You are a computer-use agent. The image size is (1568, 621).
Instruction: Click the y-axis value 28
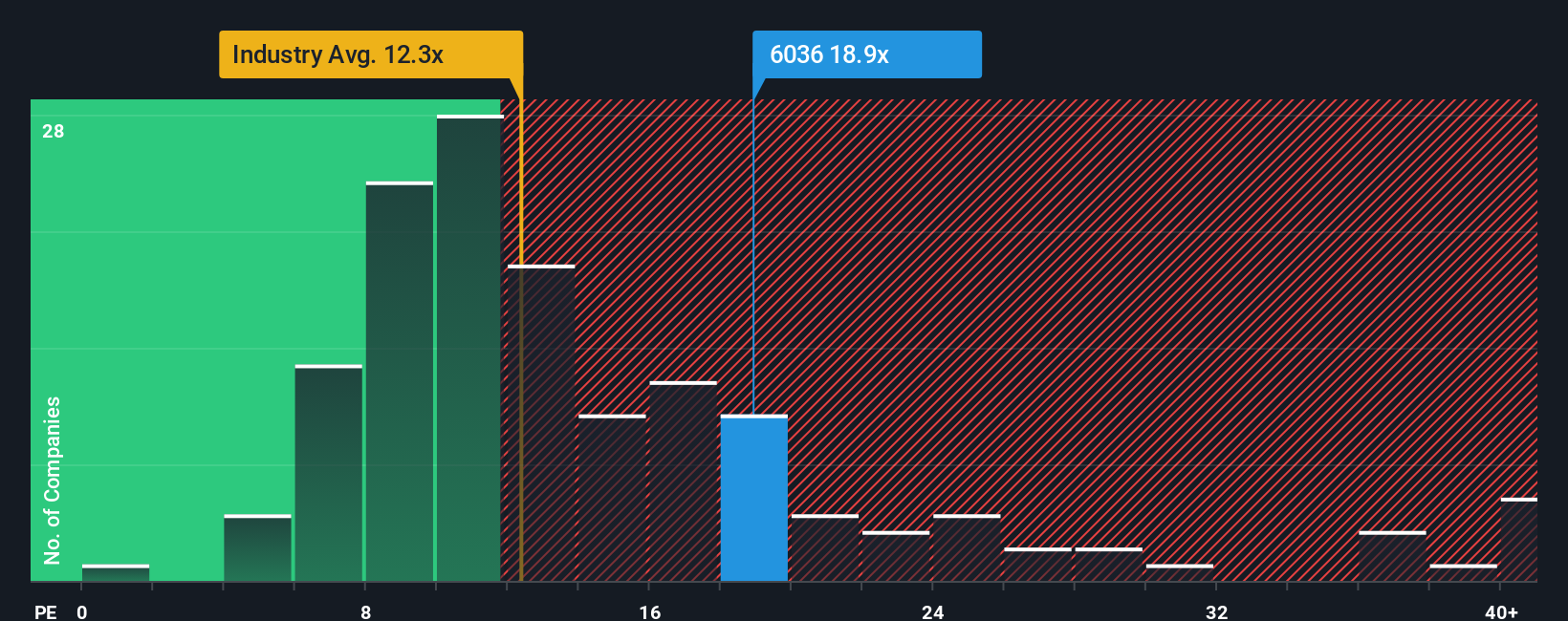(54, 131)
